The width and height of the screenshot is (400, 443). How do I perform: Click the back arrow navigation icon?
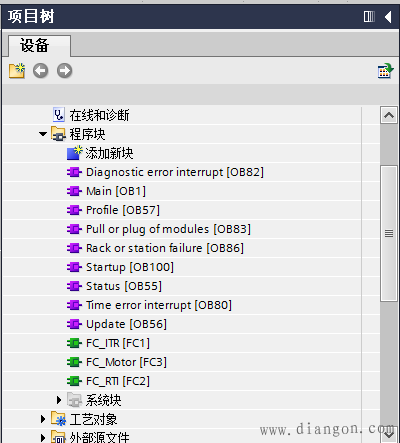point(40,71)
